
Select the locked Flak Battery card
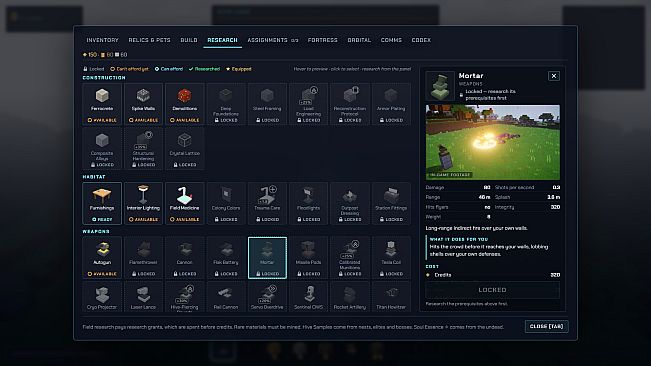tap(226, 258)
